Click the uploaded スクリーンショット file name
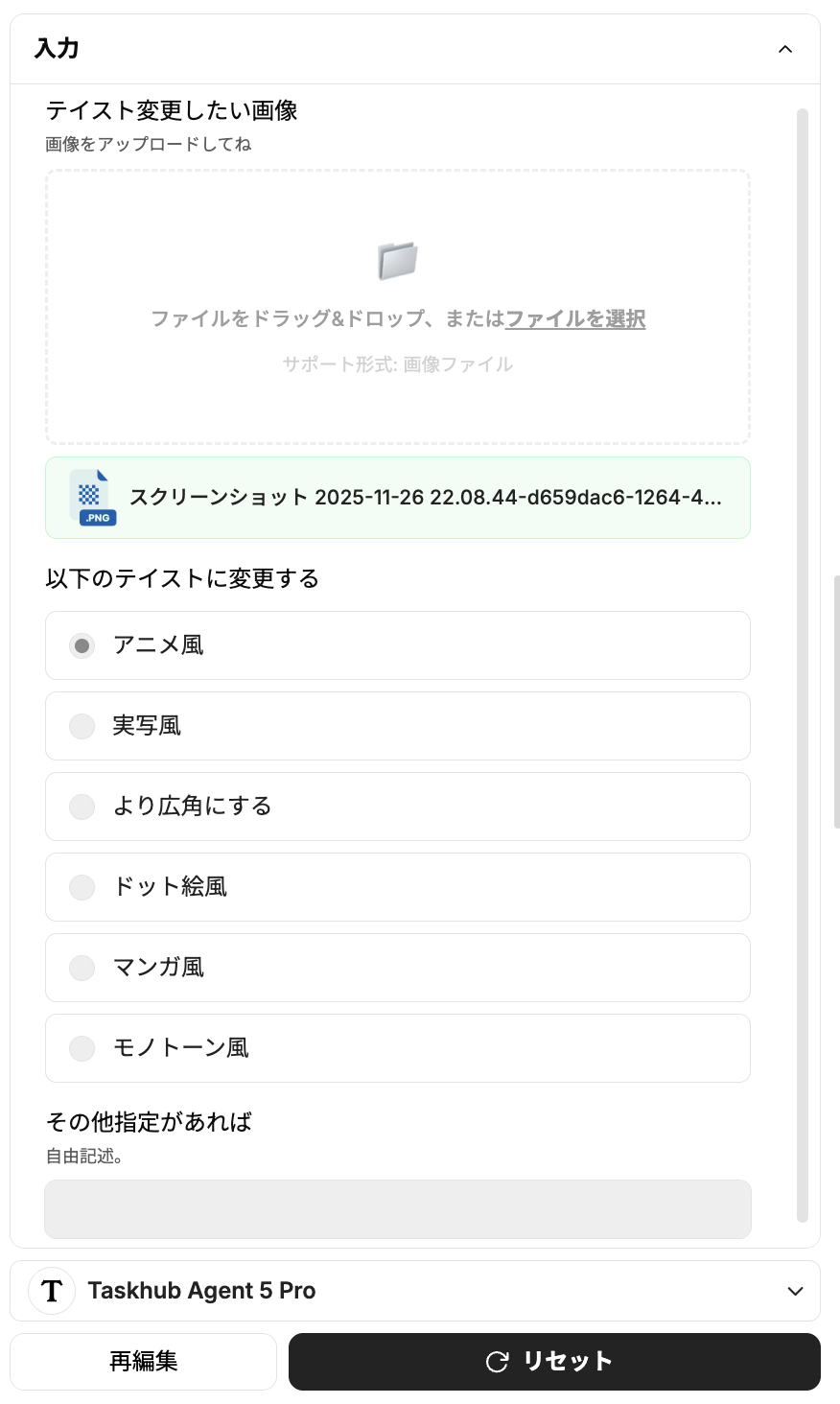This screenshot has height=1404, width=840. pos(425,498)
